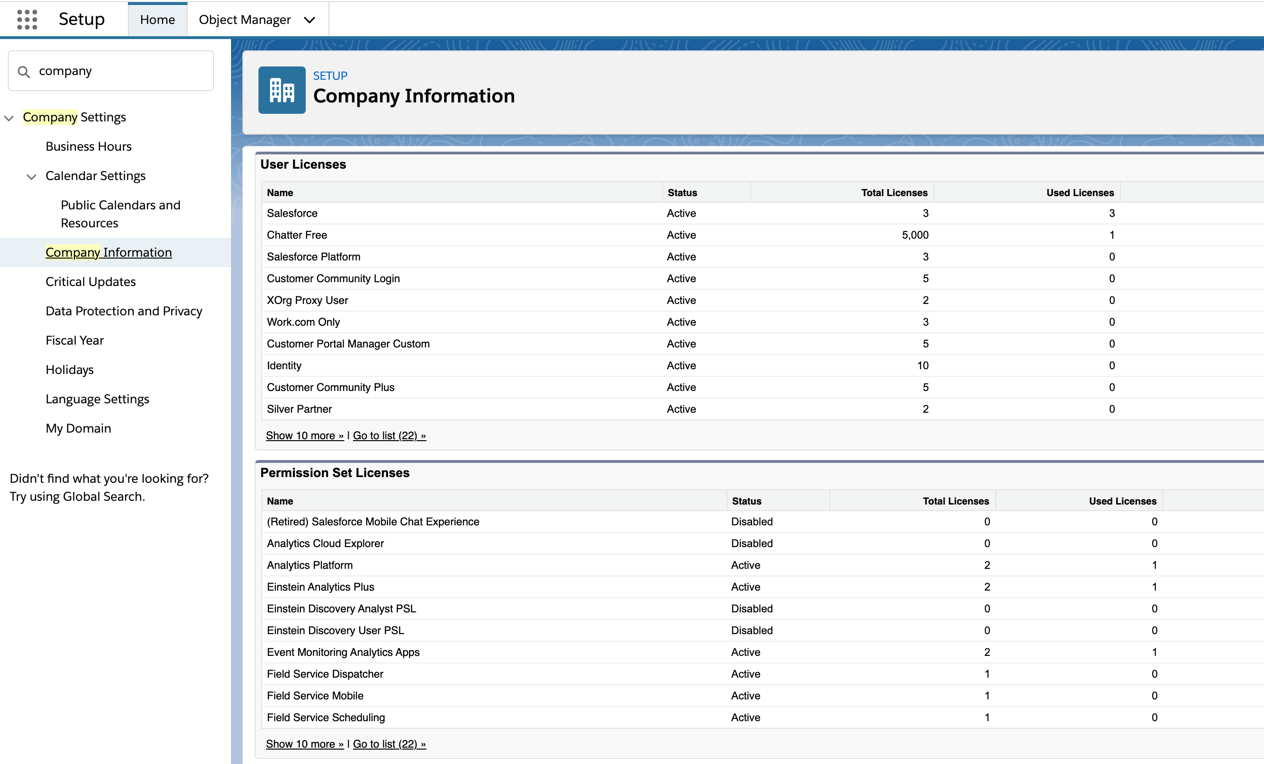This screenshot has height=764, width=1264.
Task: Open Critical Updates page
Action: pyautogui.click(x=90, y=281)
